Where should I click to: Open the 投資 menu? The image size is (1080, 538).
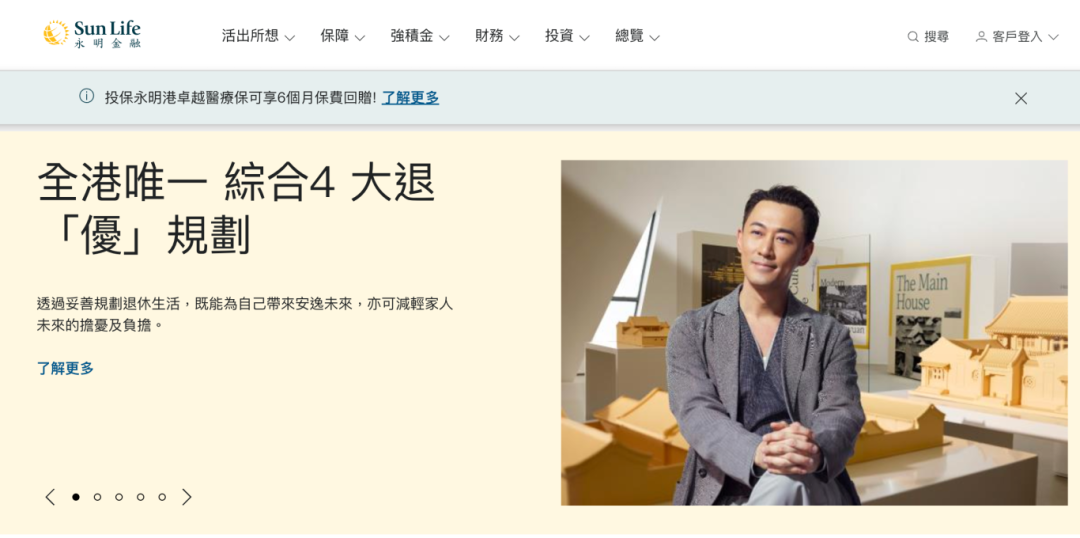click(567, 37)
